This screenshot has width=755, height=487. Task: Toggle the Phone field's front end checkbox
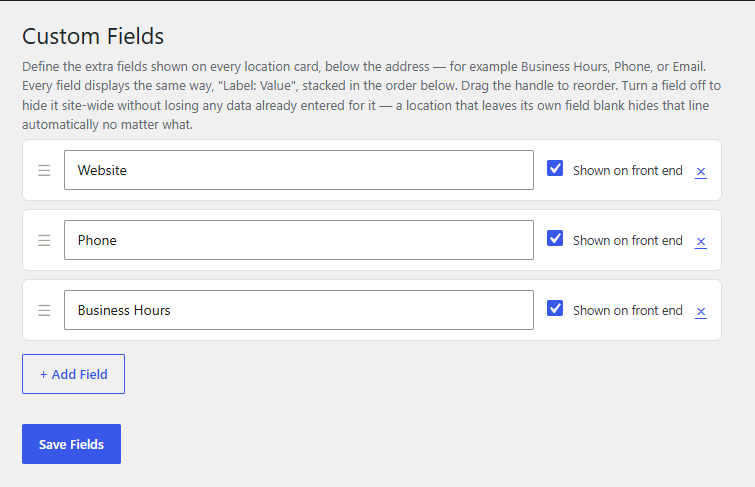click(555, 238)
